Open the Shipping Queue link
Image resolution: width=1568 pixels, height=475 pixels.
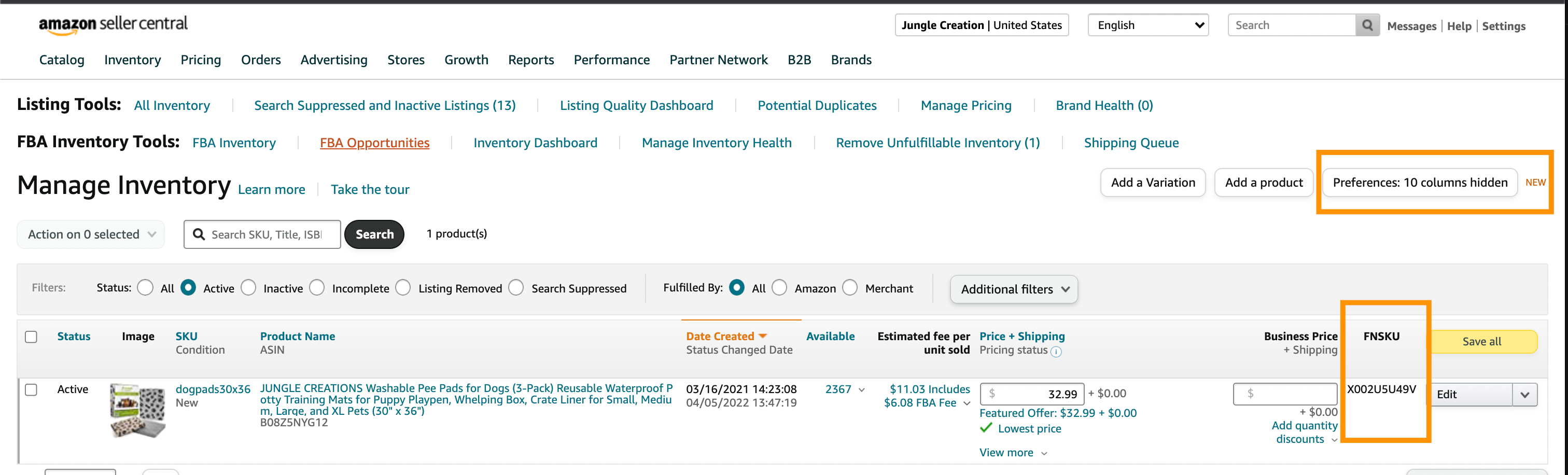[1131, 143]
